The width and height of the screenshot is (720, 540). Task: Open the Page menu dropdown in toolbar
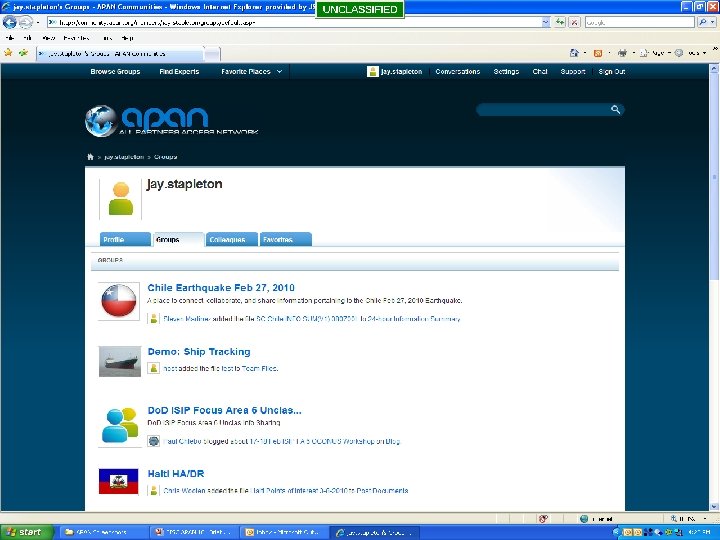click(654, 53)
